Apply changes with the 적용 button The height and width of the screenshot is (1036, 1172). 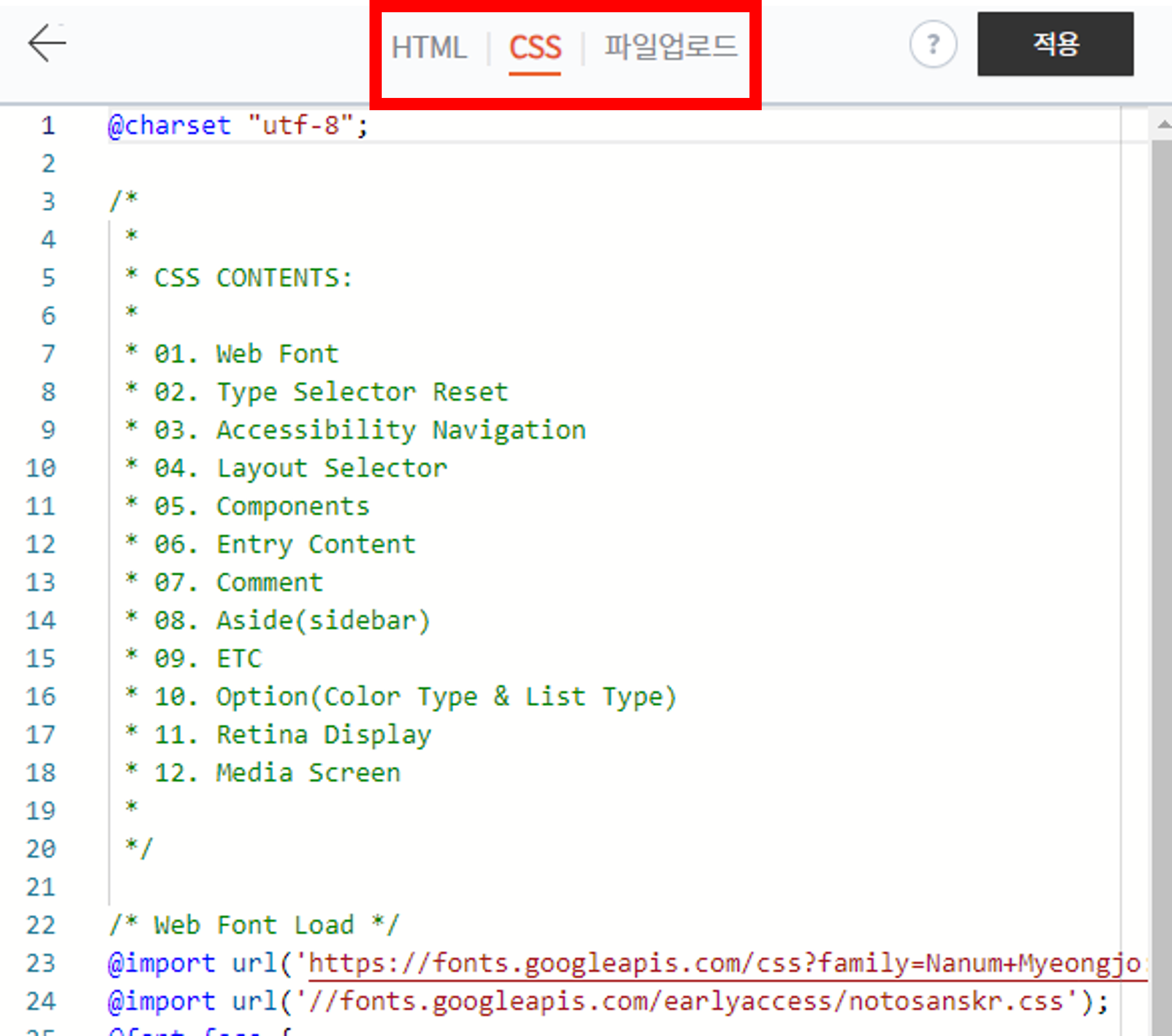click(1055, 44)
